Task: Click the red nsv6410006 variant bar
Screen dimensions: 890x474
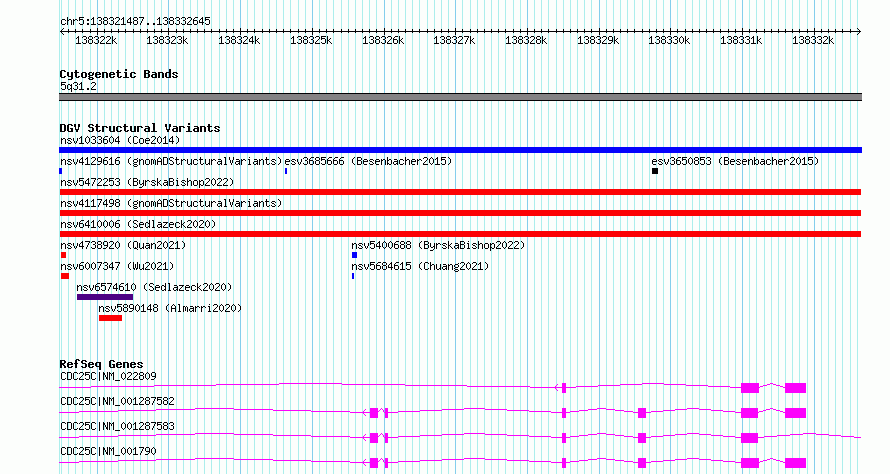Action: [x=460, y=234]
